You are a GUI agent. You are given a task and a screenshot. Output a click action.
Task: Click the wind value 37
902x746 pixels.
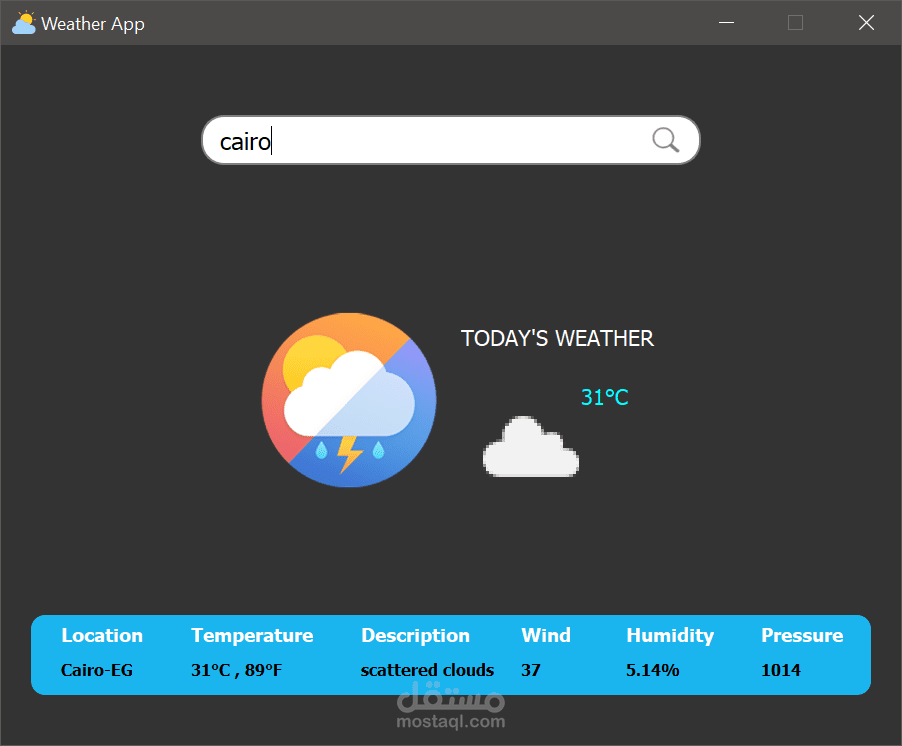531,670
